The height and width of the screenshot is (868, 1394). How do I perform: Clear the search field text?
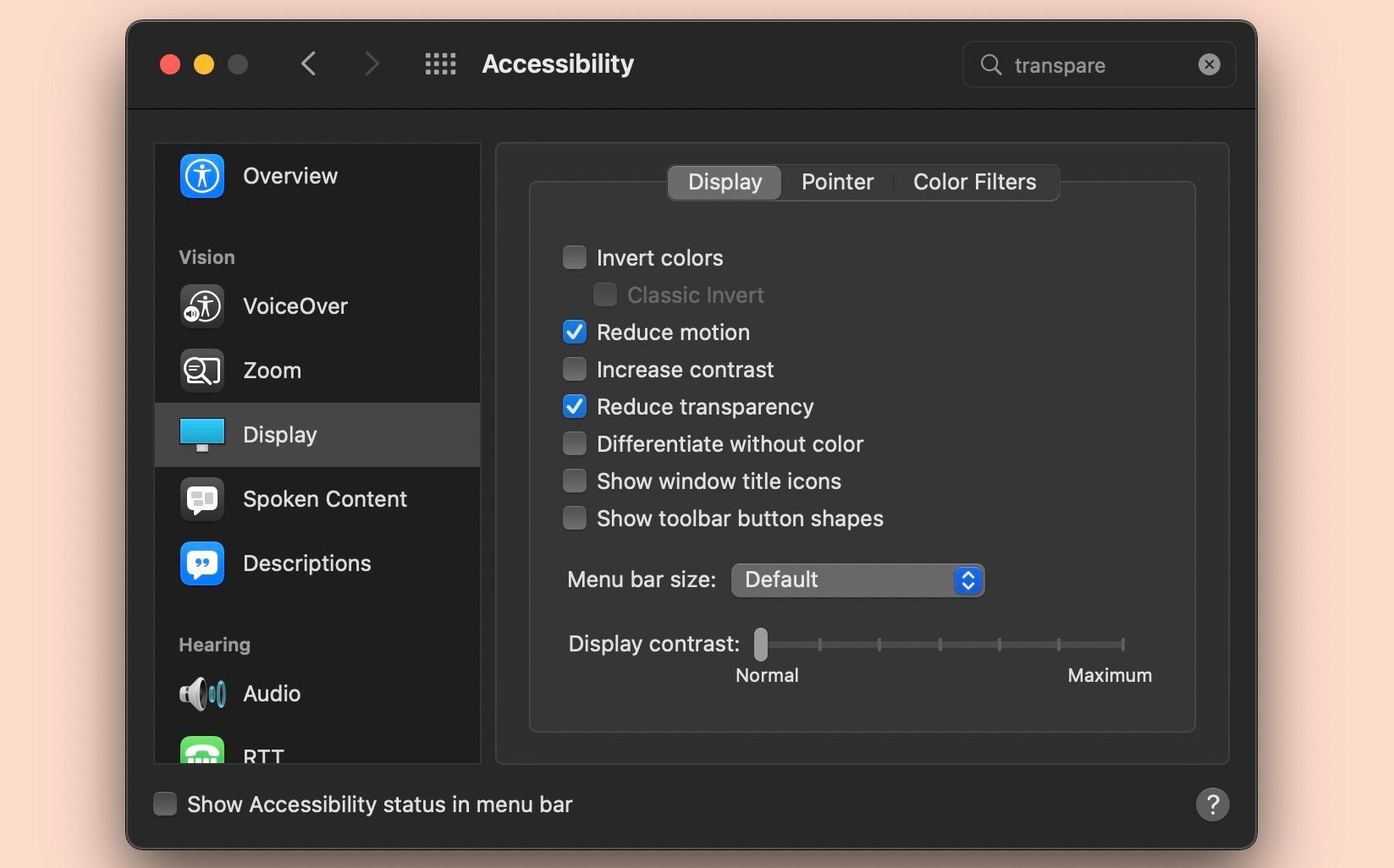click(1209, 64)
